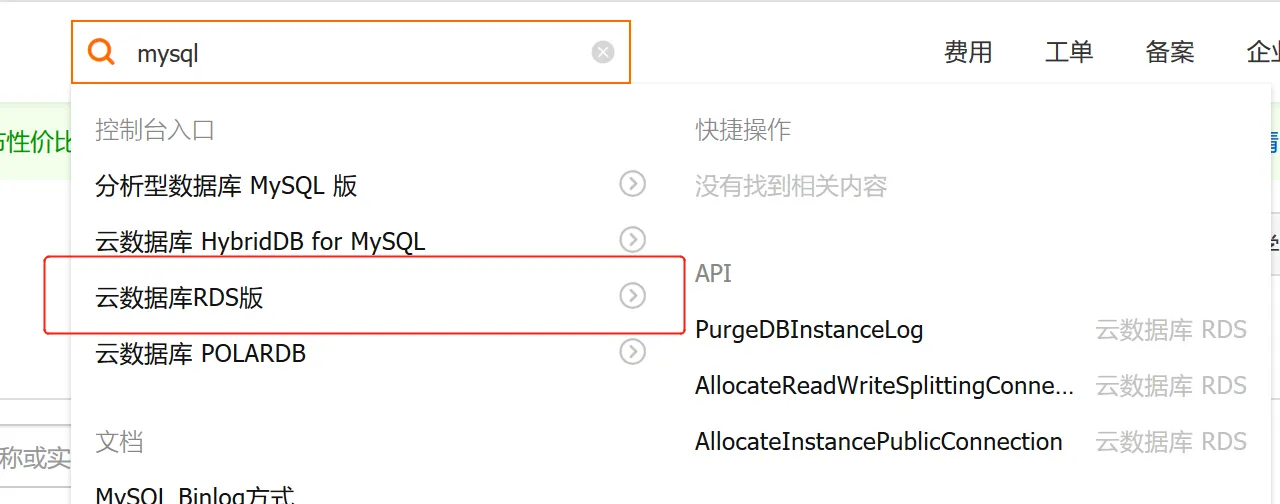Click arrow icon beside 云数据库RDS版
Viewport: 1280px width, 504px height.
(632, 296)
